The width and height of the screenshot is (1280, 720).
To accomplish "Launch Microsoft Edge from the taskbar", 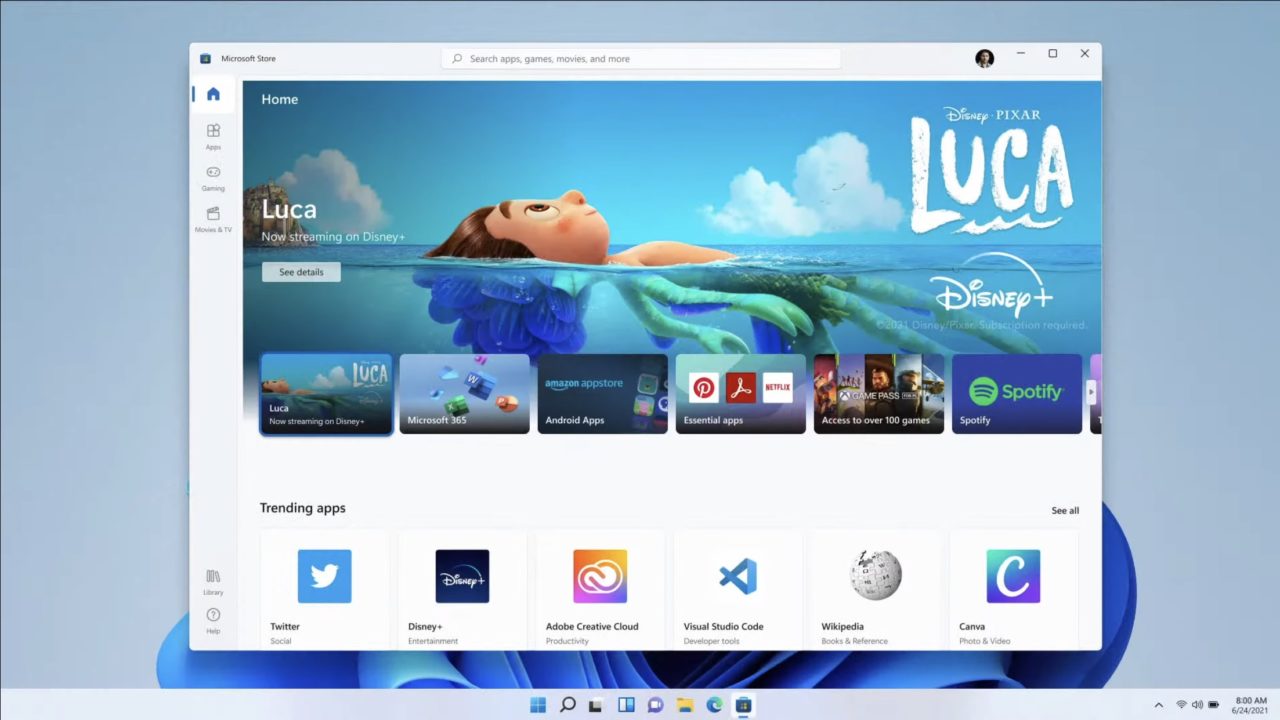I will (713, 705).
